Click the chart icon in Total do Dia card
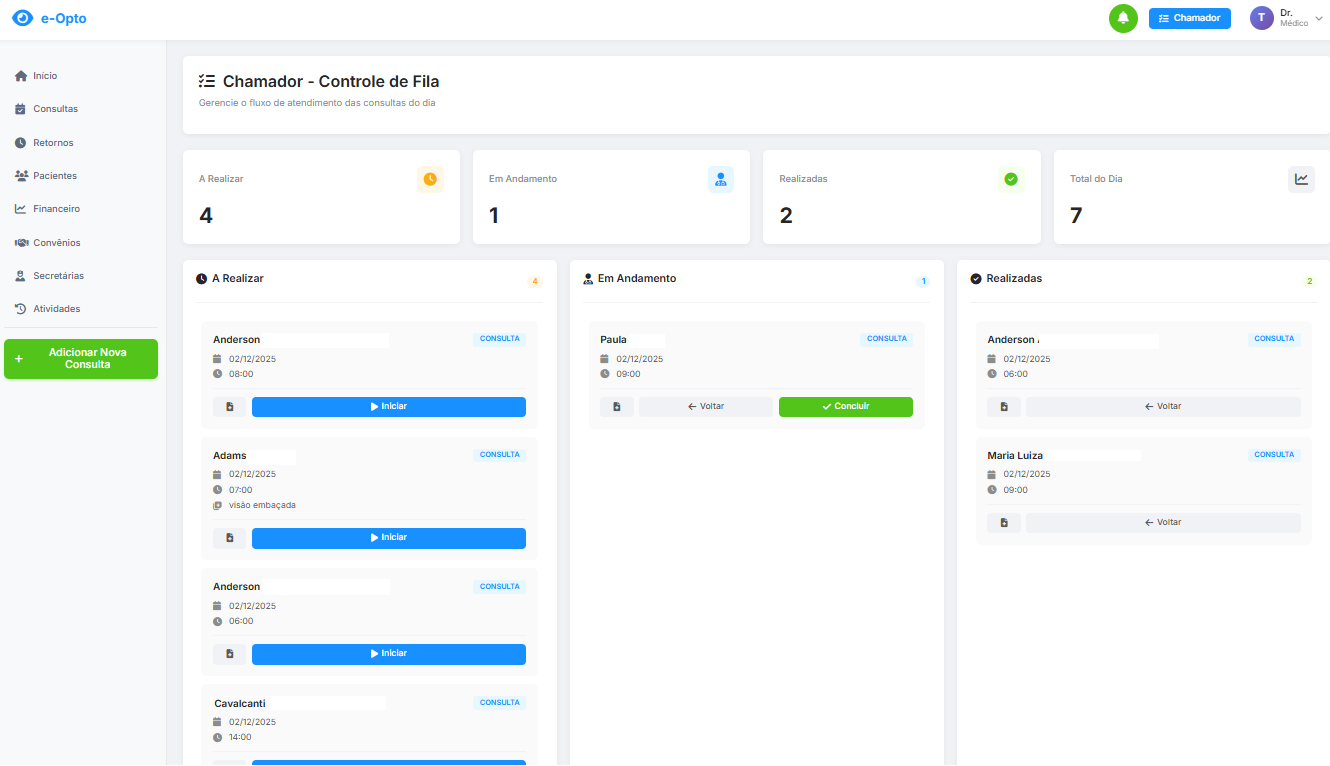Screen dimensions: 1330x766 pos(1301,179)
